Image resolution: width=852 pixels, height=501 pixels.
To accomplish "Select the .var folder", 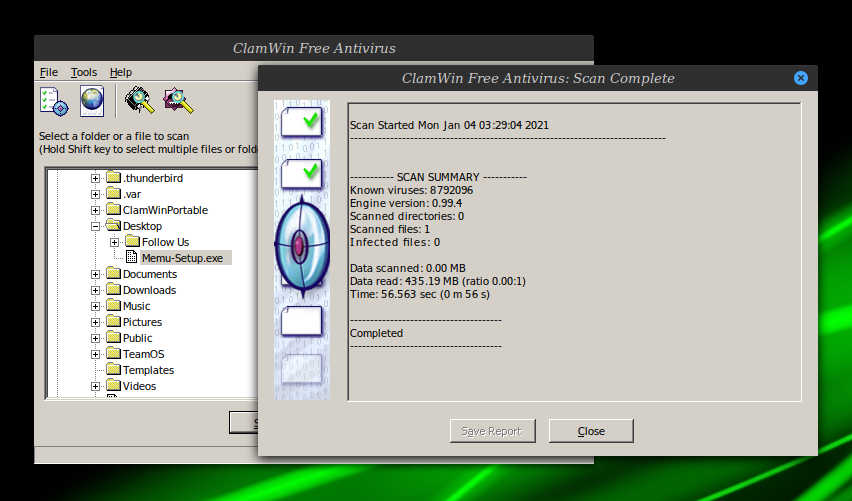I will 131,194.
